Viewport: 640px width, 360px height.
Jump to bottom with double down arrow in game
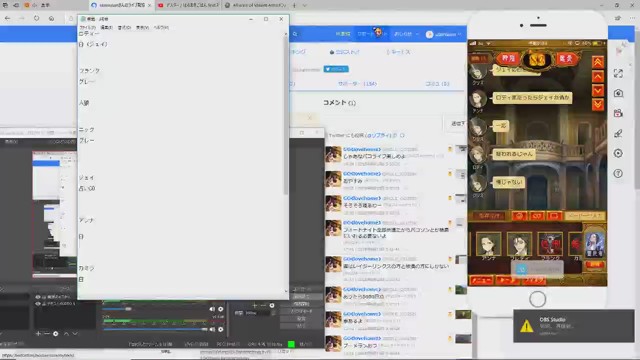(x=598, y=104)
